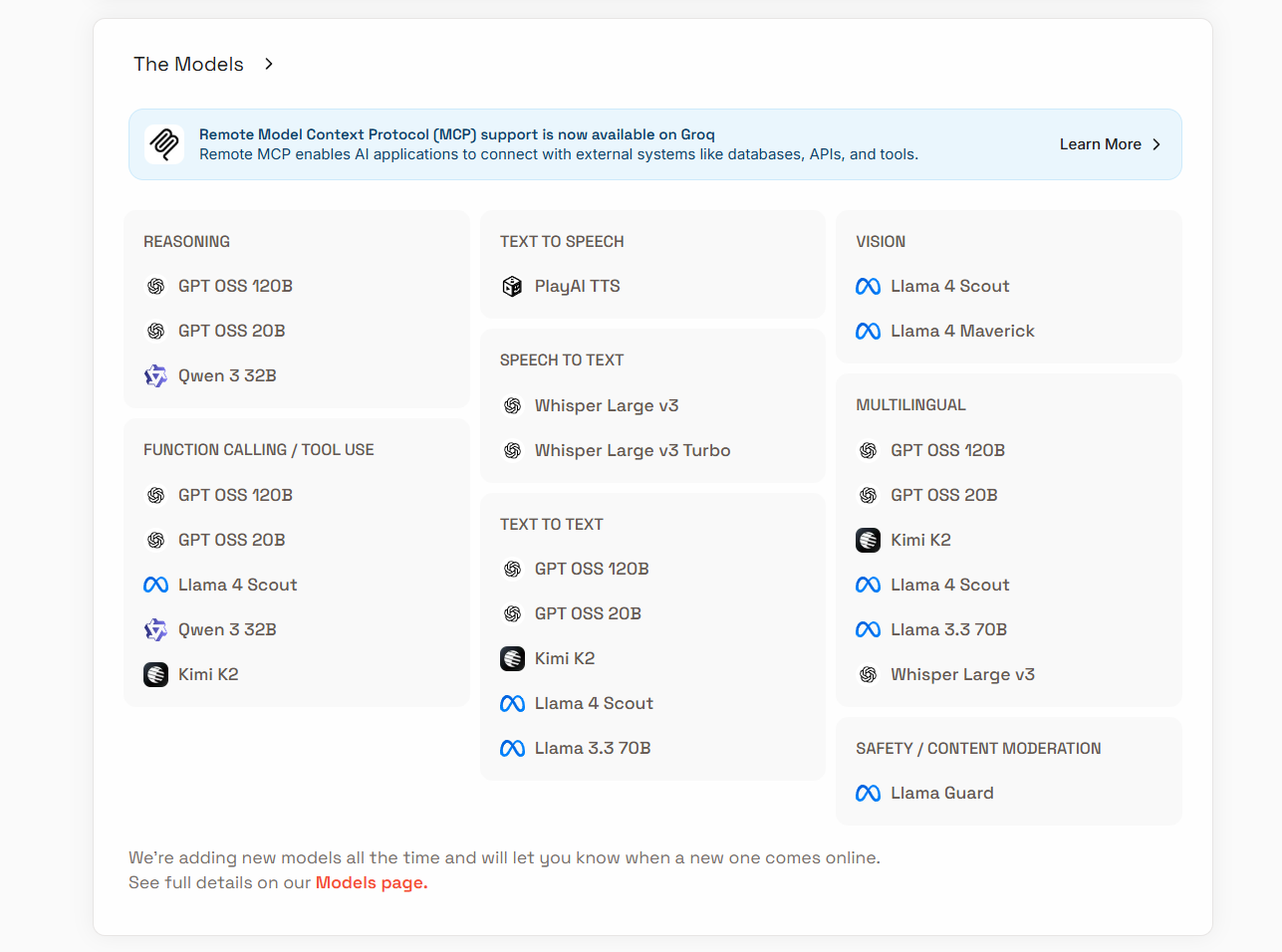
Task: Open PlayAI TTS model
Action: 577,287
